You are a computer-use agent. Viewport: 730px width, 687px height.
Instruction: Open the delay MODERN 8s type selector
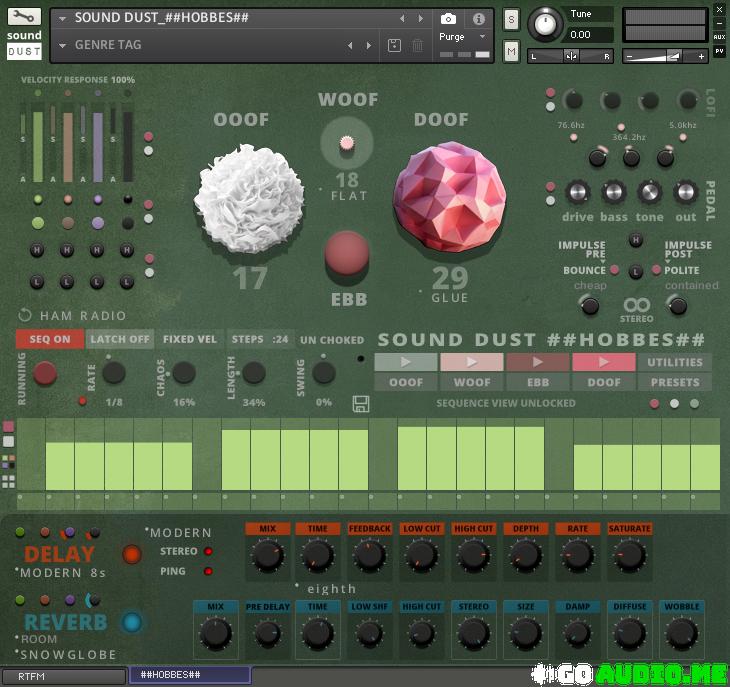click(62, 572)
